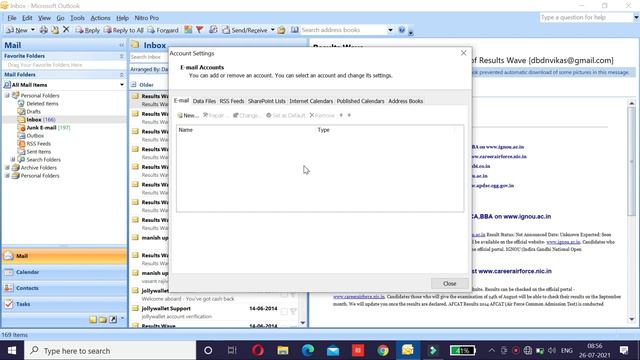Click the Opera icon in the taskbar

[x=258, y=350]
